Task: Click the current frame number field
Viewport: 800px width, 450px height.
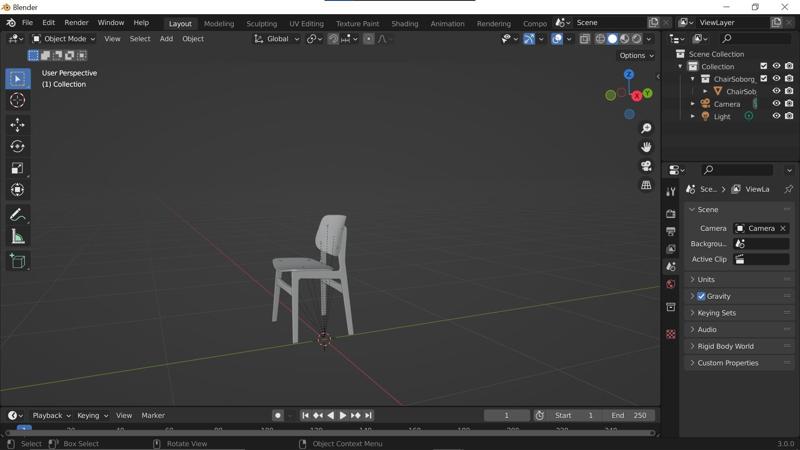Action: 507,415
